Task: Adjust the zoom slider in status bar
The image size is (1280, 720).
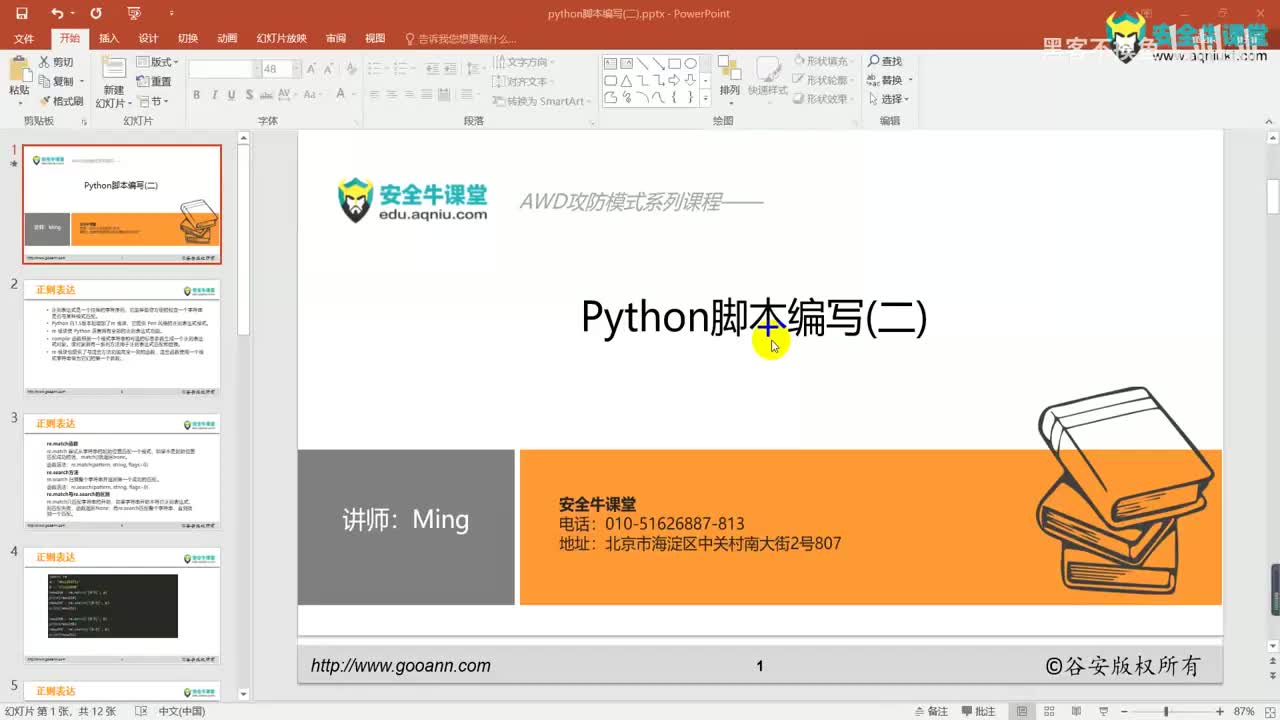Action: coord(1165,711)
